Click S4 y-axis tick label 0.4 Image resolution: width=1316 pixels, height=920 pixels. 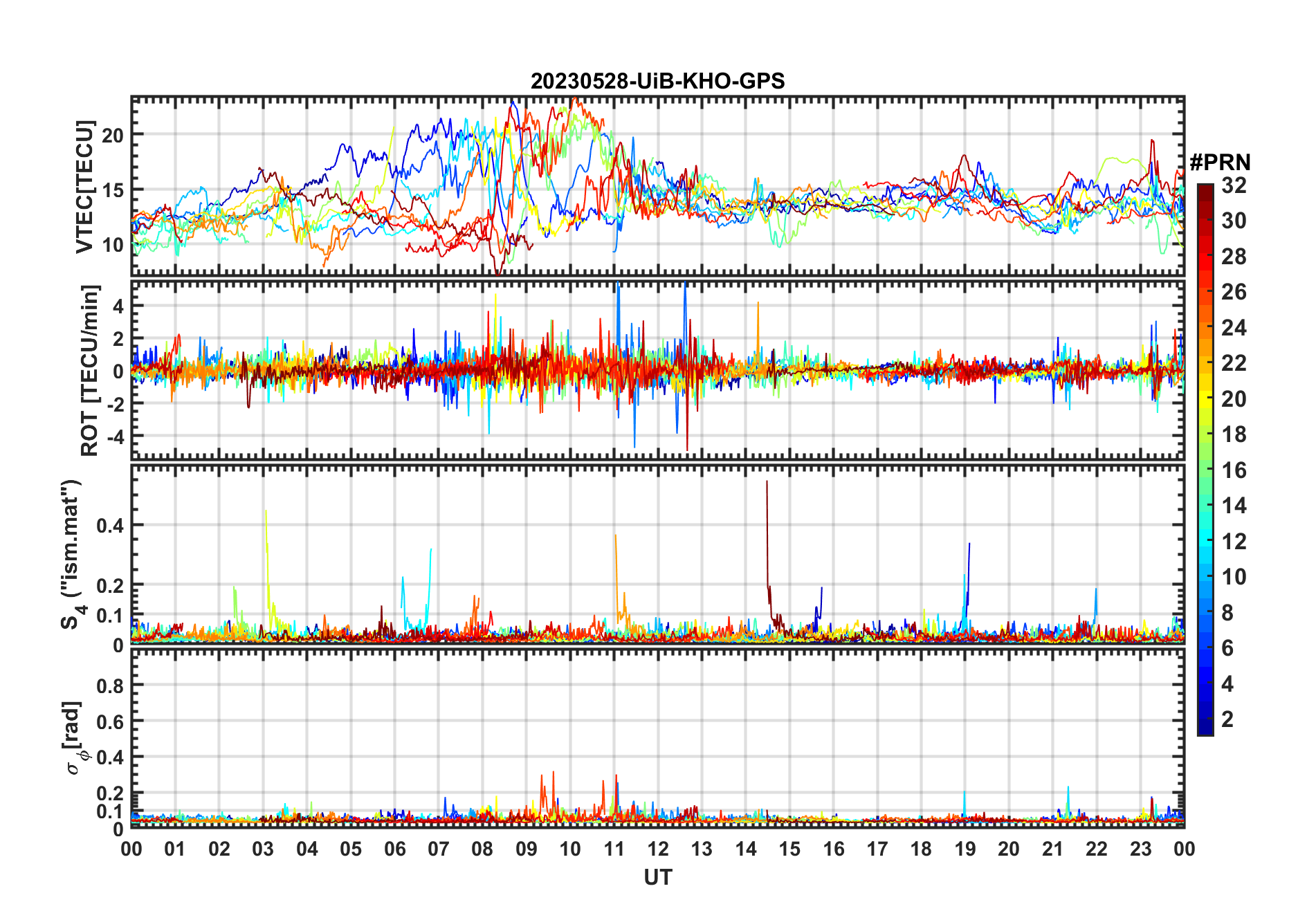coord(110,526)
